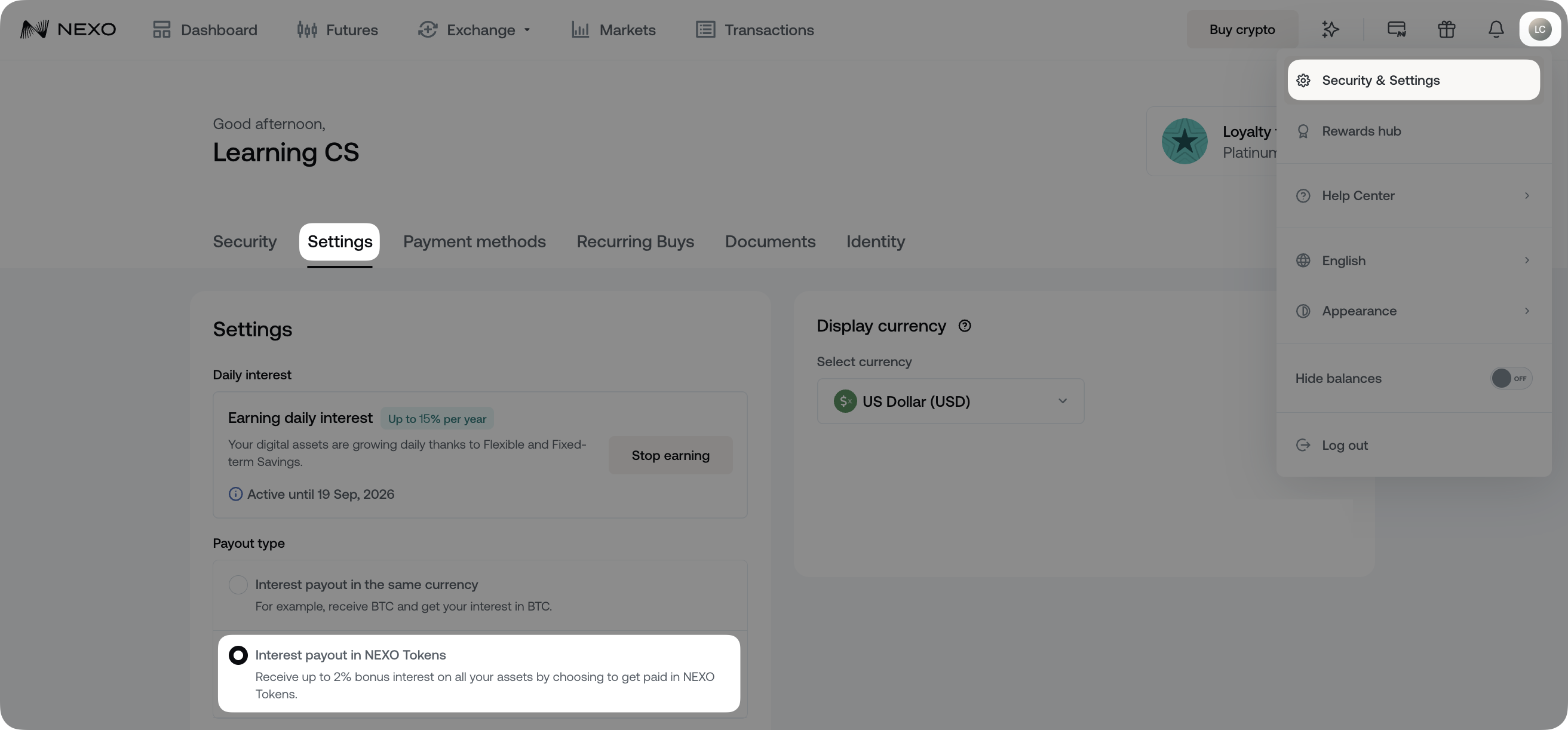Image resolution: width=1568 pixels, height=730 pixels.
Task: Click the LC profile avatar
Action: coord(1539,29)
